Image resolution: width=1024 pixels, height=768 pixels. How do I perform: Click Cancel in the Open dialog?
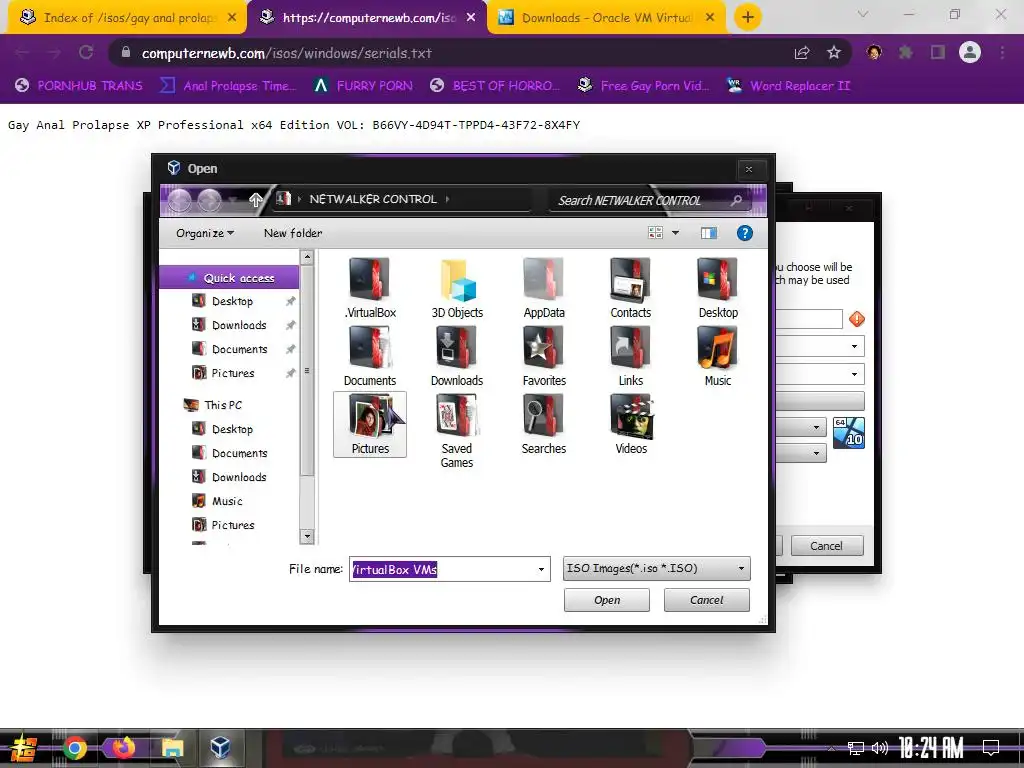pyautogui.click(x=707, y=600)
